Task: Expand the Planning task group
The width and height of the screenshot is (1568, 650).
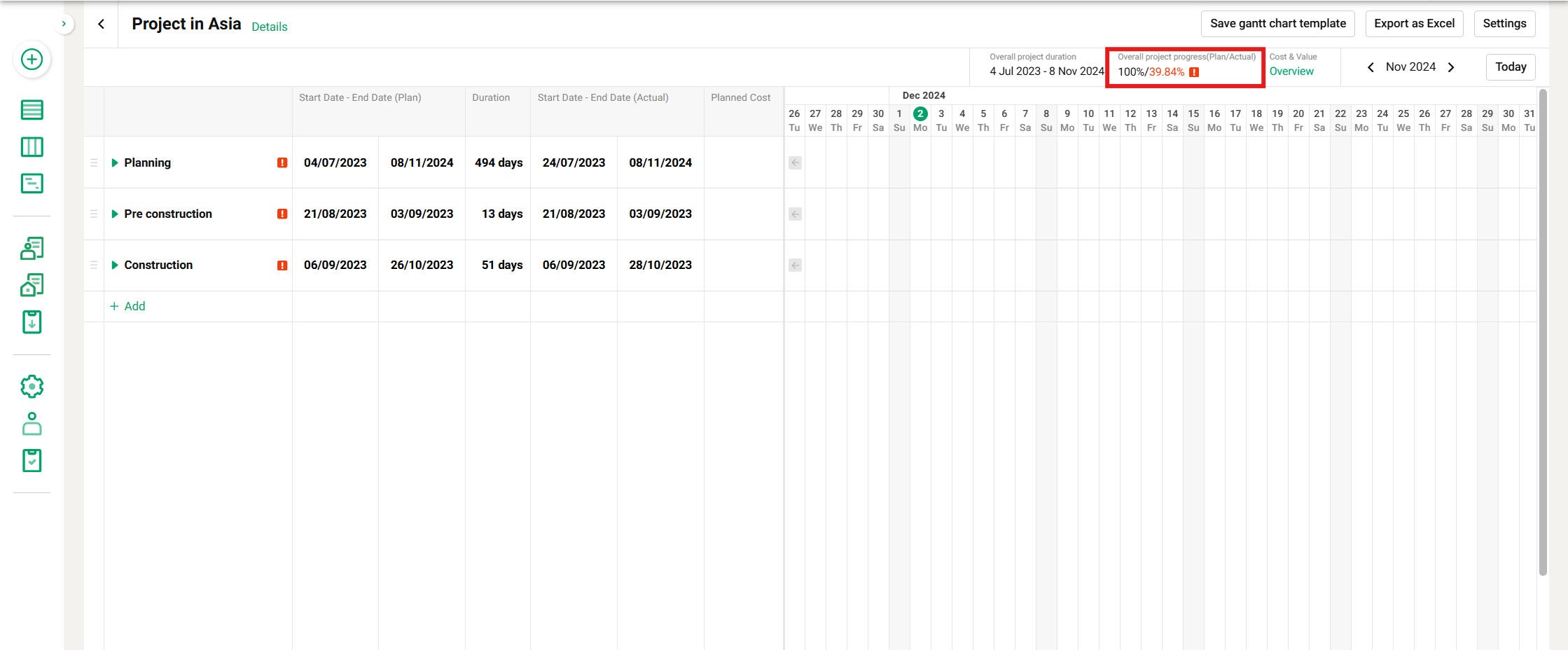Action: pyautogui.click(x=115, y=162)
